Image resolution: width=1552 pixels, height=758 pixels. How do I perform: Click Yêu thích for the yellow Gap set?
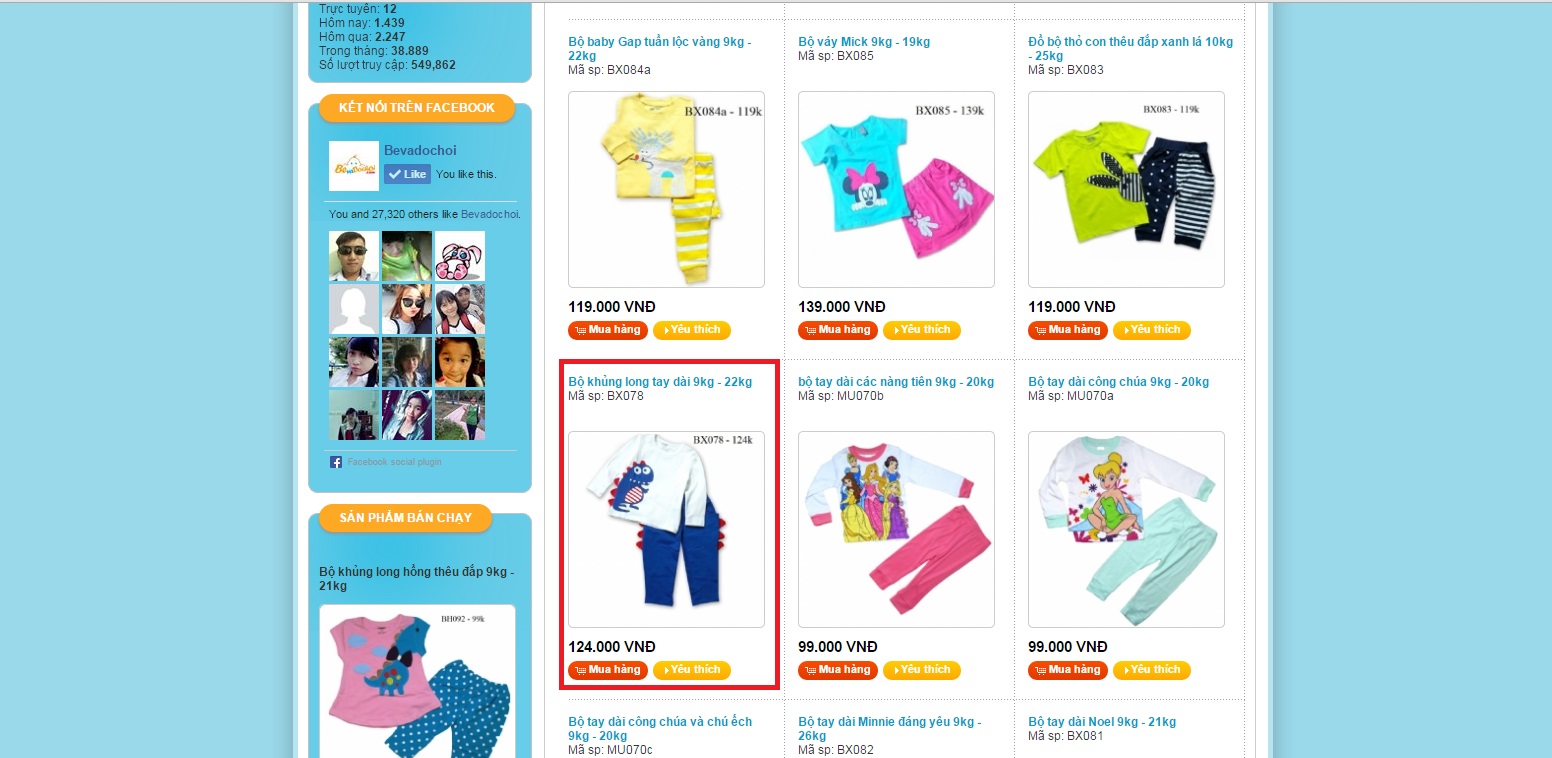[x=692, y=330]
